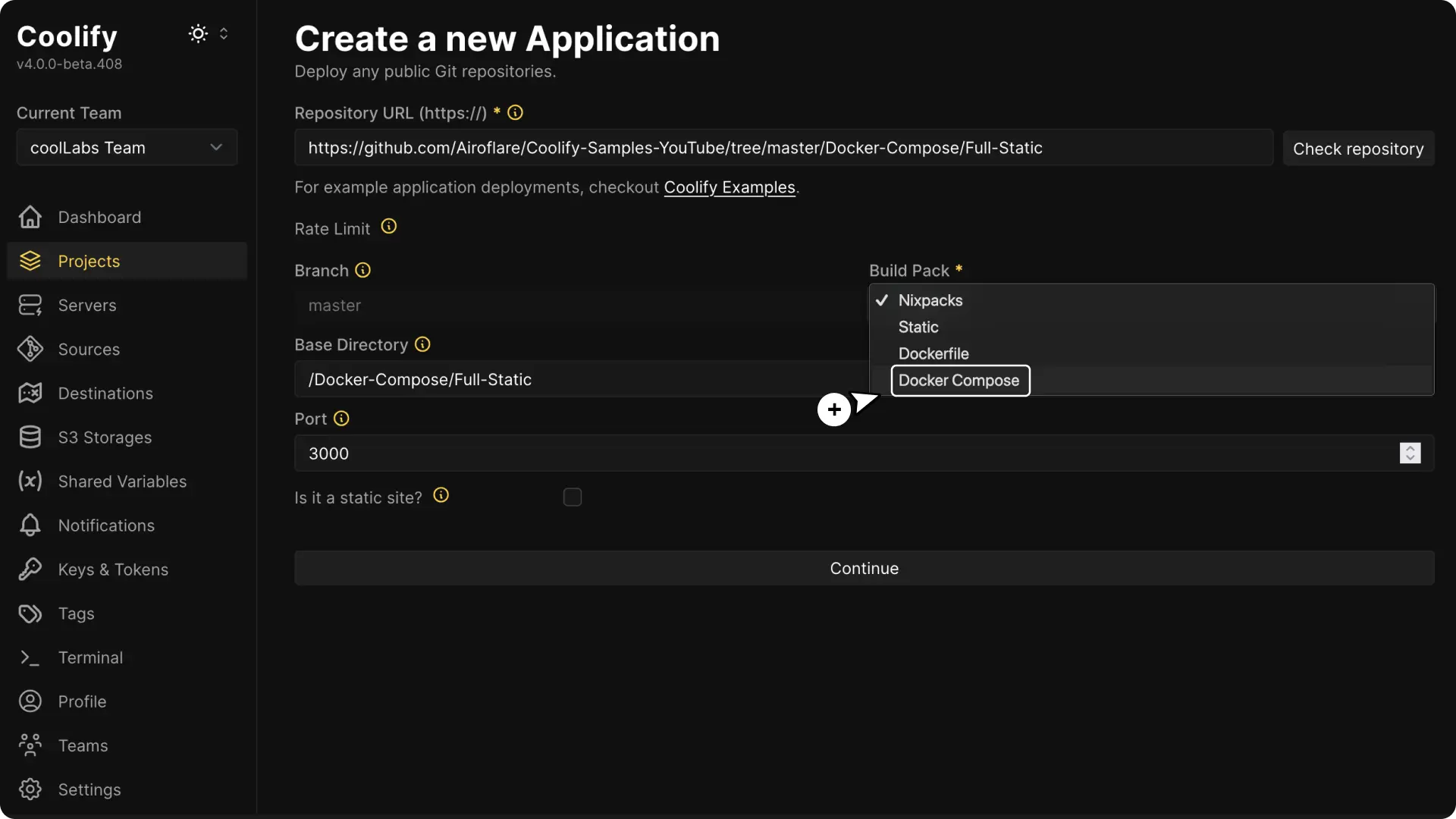
Task: Click the info icon beside Repository URL
Action: click(515, 112)
